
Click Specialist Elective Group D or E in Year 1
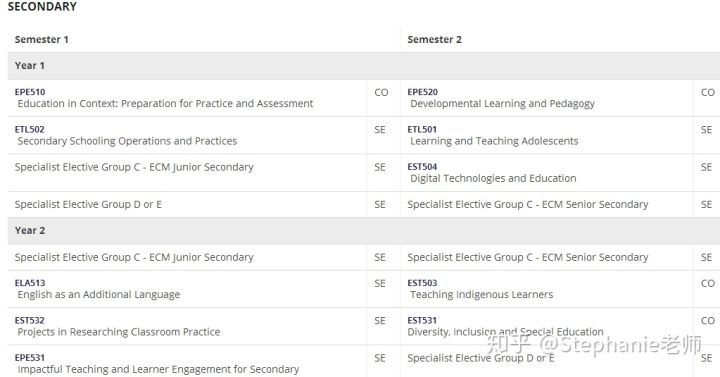click(88, 204)
